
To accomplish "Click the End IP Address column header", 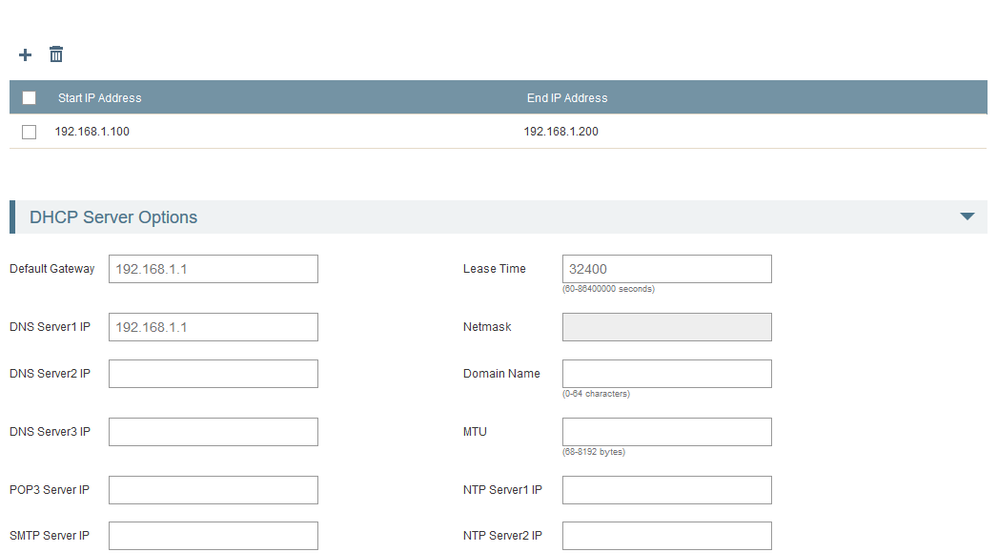I will [567, 98].
